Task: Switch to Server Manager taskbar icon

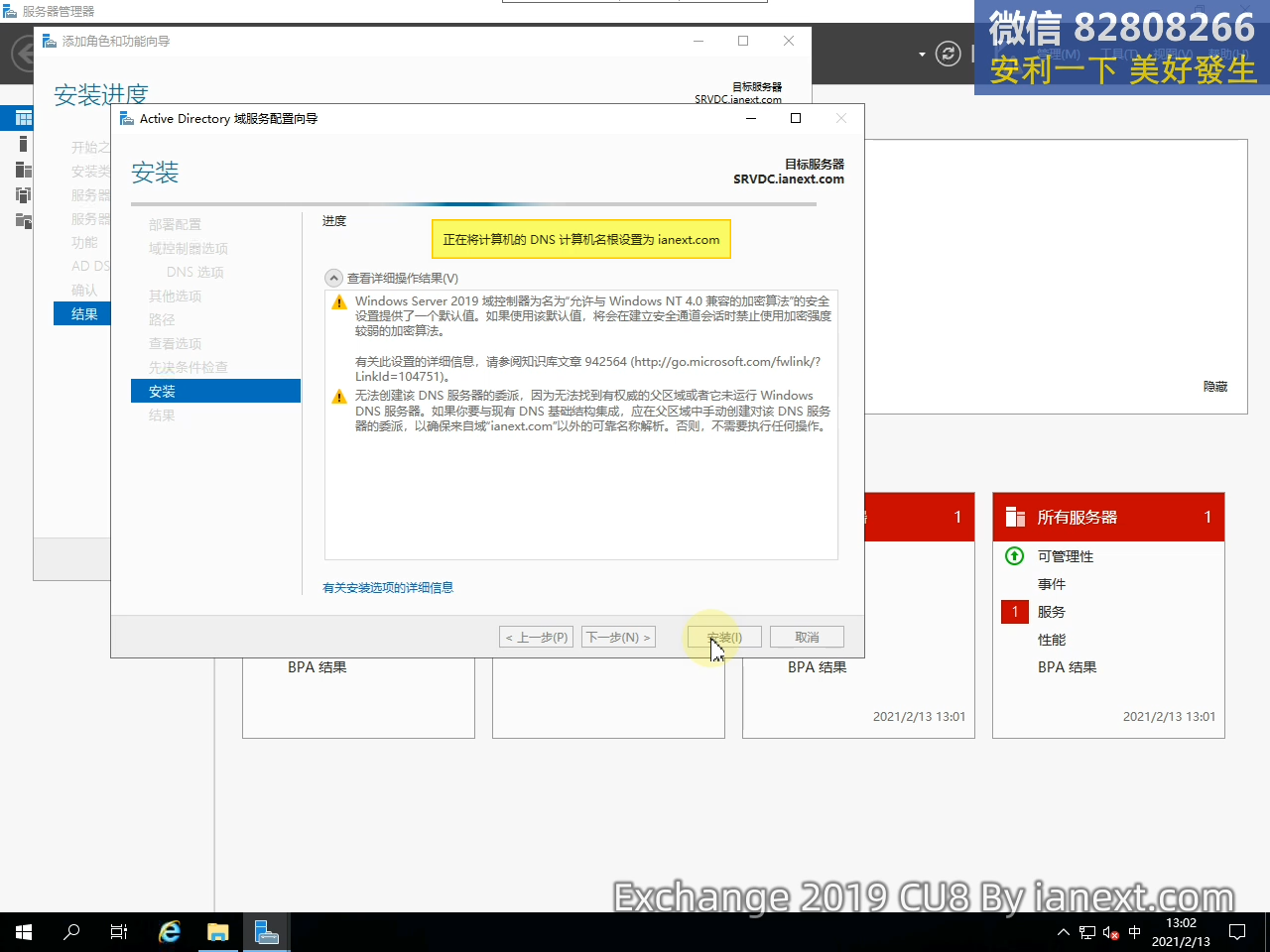Action: [x=266, y=932]
